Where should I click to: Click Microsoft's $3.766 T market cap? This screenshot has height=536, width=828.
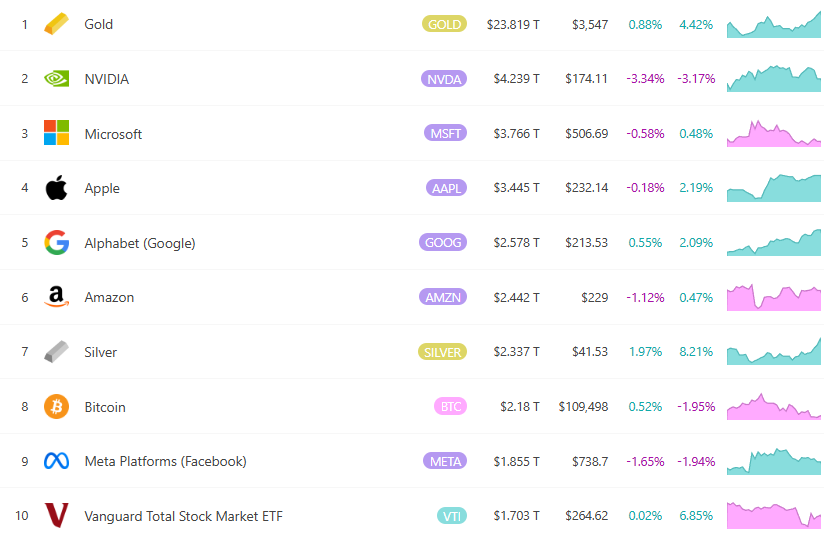click(516, 134)
